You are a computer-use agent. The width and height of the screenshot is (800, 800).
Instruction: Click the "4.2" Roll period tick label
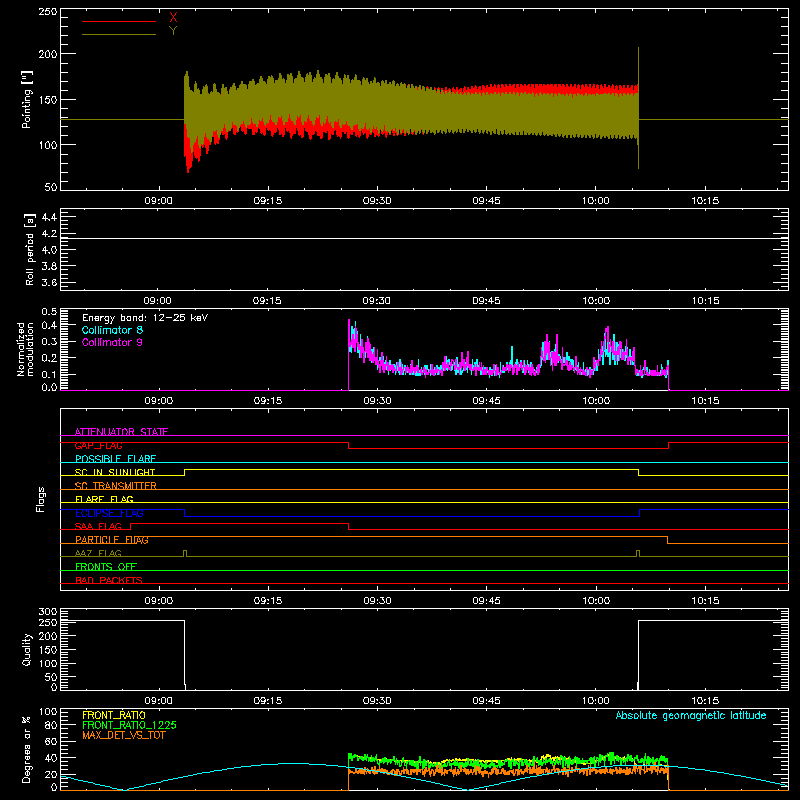[x=49, y=234]
